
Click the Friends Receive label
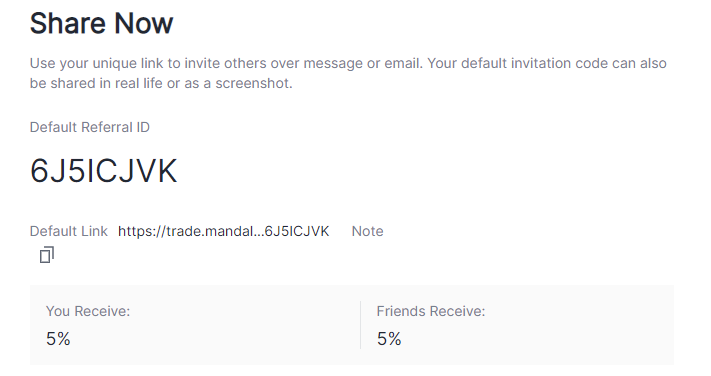pos(431,311)
